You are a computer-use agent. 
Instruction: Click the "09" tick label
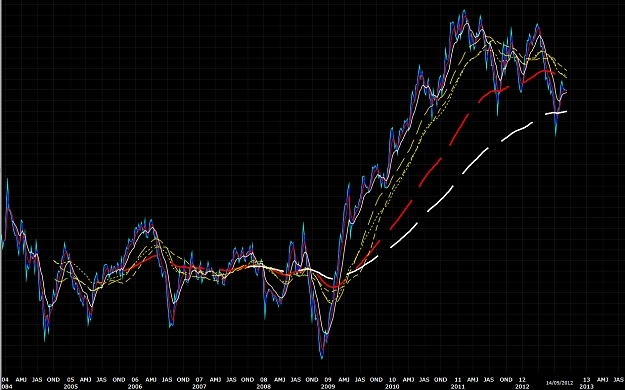tap(328, 380)
